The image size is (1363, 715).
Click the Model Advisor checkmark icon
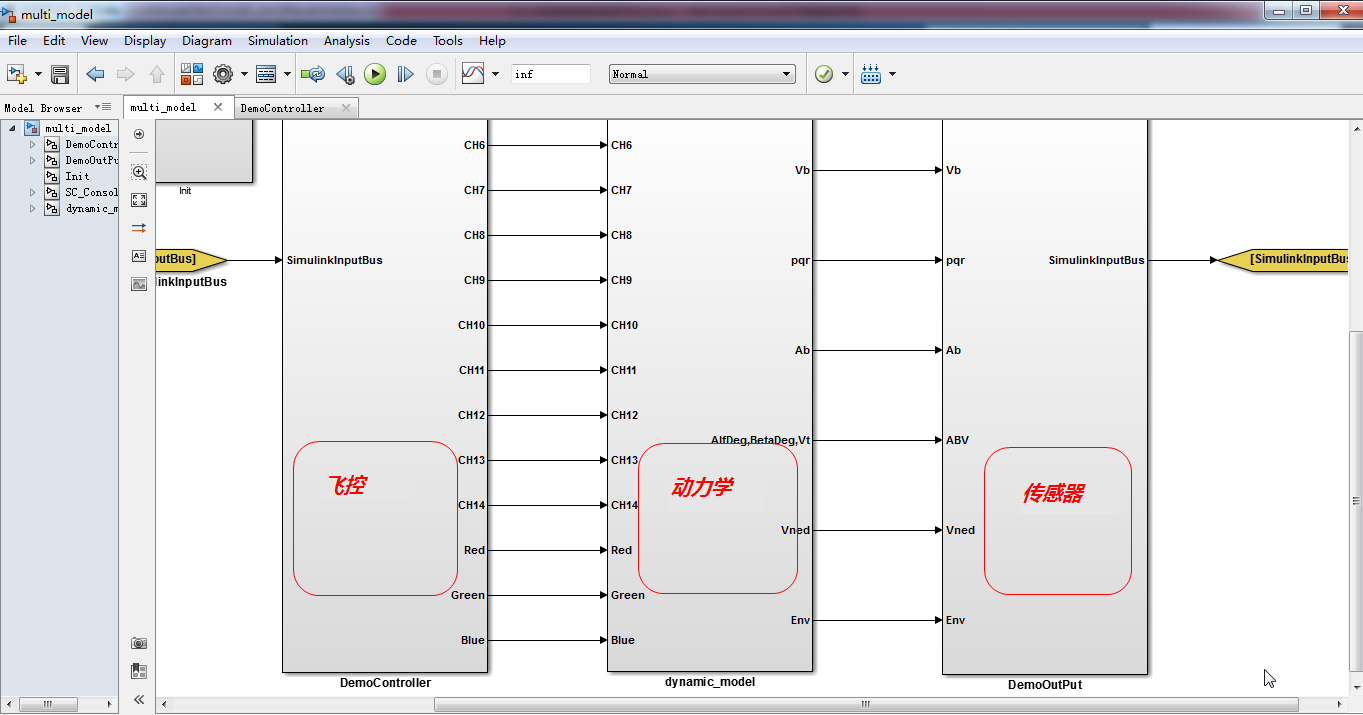pos(824,74)
